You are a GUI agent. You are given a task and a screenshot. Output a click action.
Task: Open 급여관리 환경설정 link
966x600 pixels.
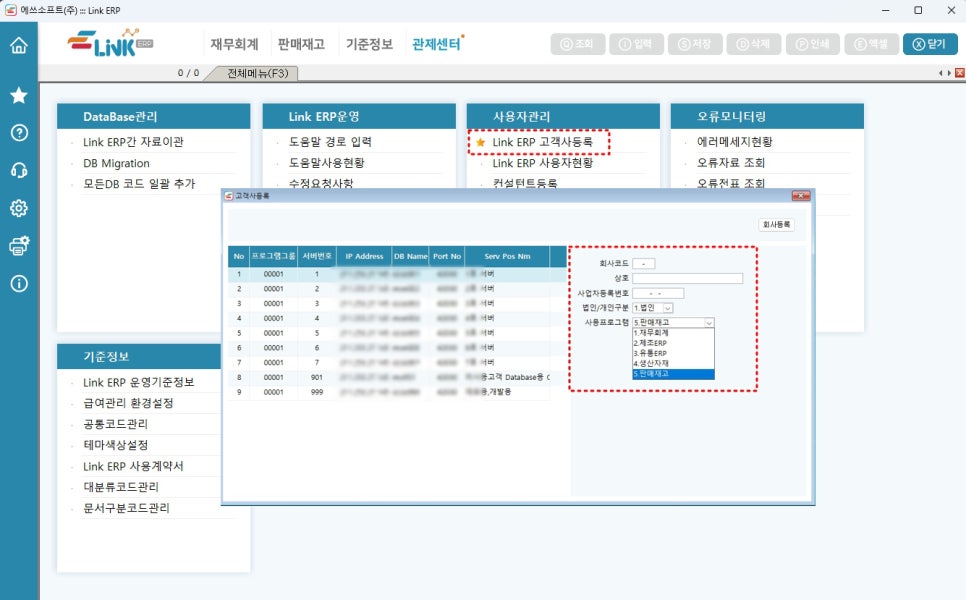[128, 403]
